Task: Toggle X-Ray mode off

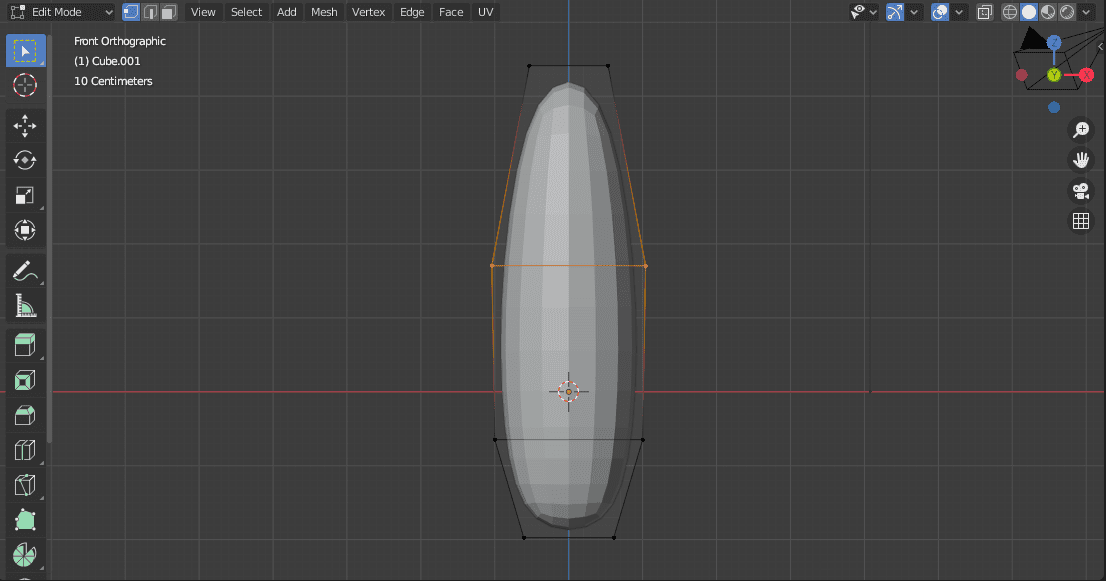Action: tap(983, 11)
